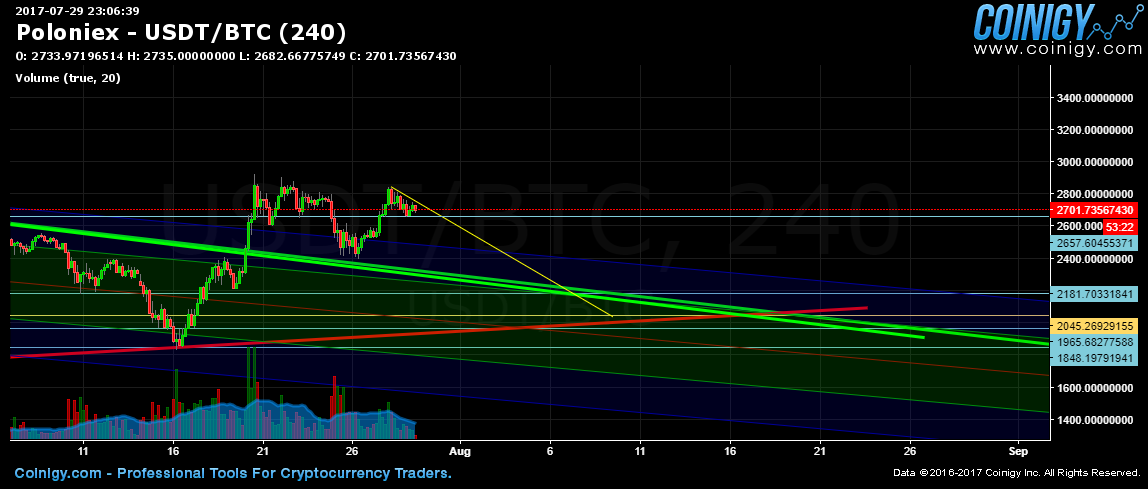This screenshot has height=489, width=1148.
Task: Click the 2400.00000000 axis label
Action: click(x=1095, y=258)
